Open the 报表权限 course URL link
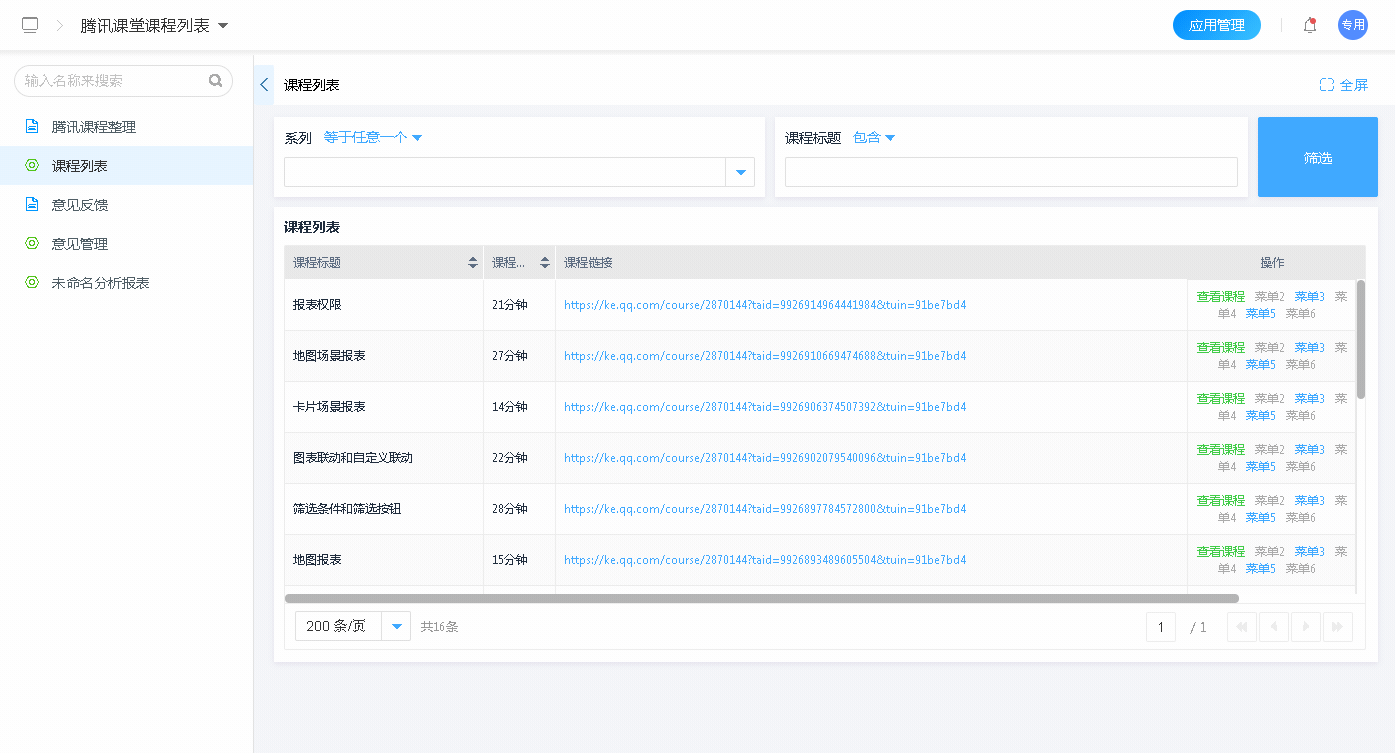 coord(765,305)
